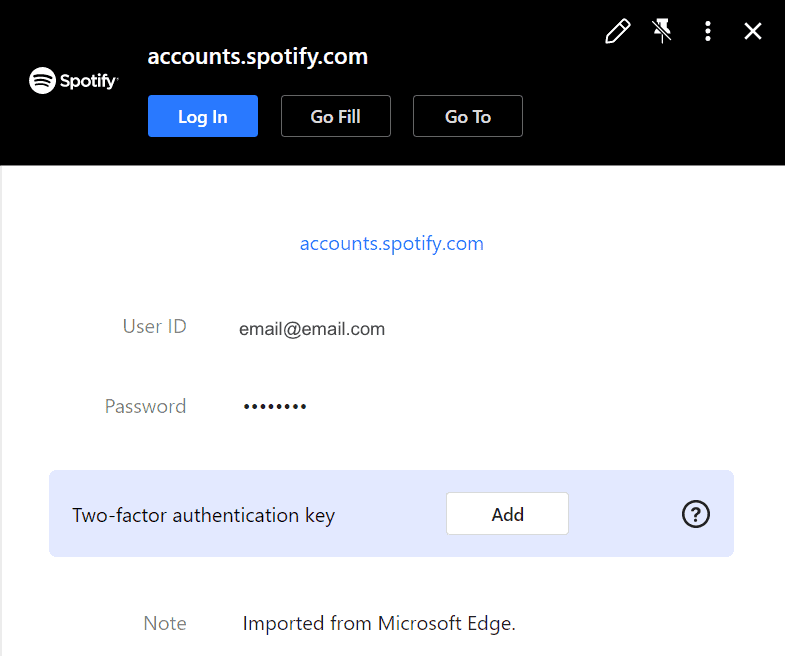Click the 'Note' label
The image size is (785, 656).
coord(165,623)
